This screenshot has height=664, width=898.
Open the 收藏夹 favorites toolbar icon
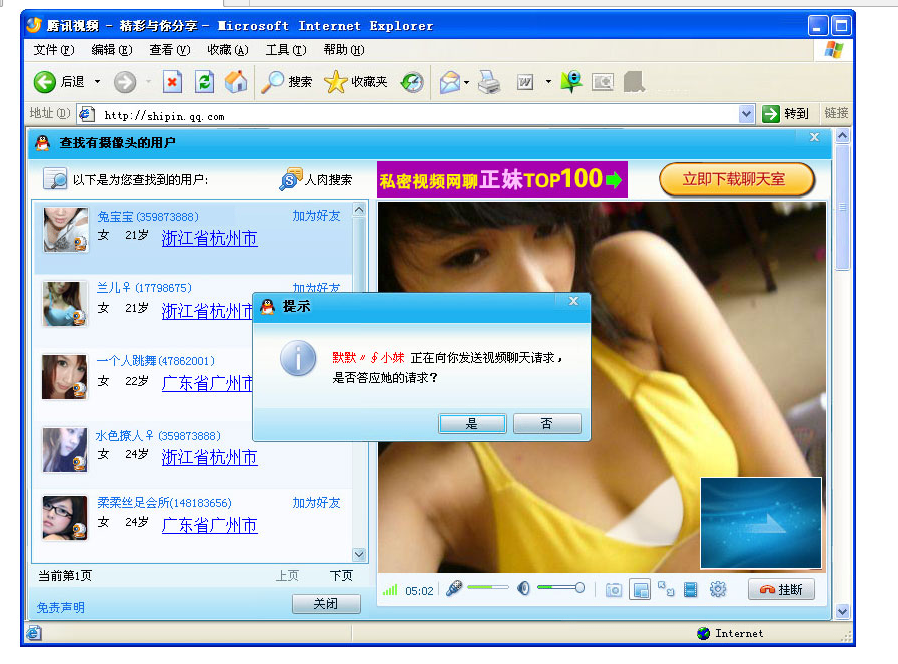click(x=334, y=82)
